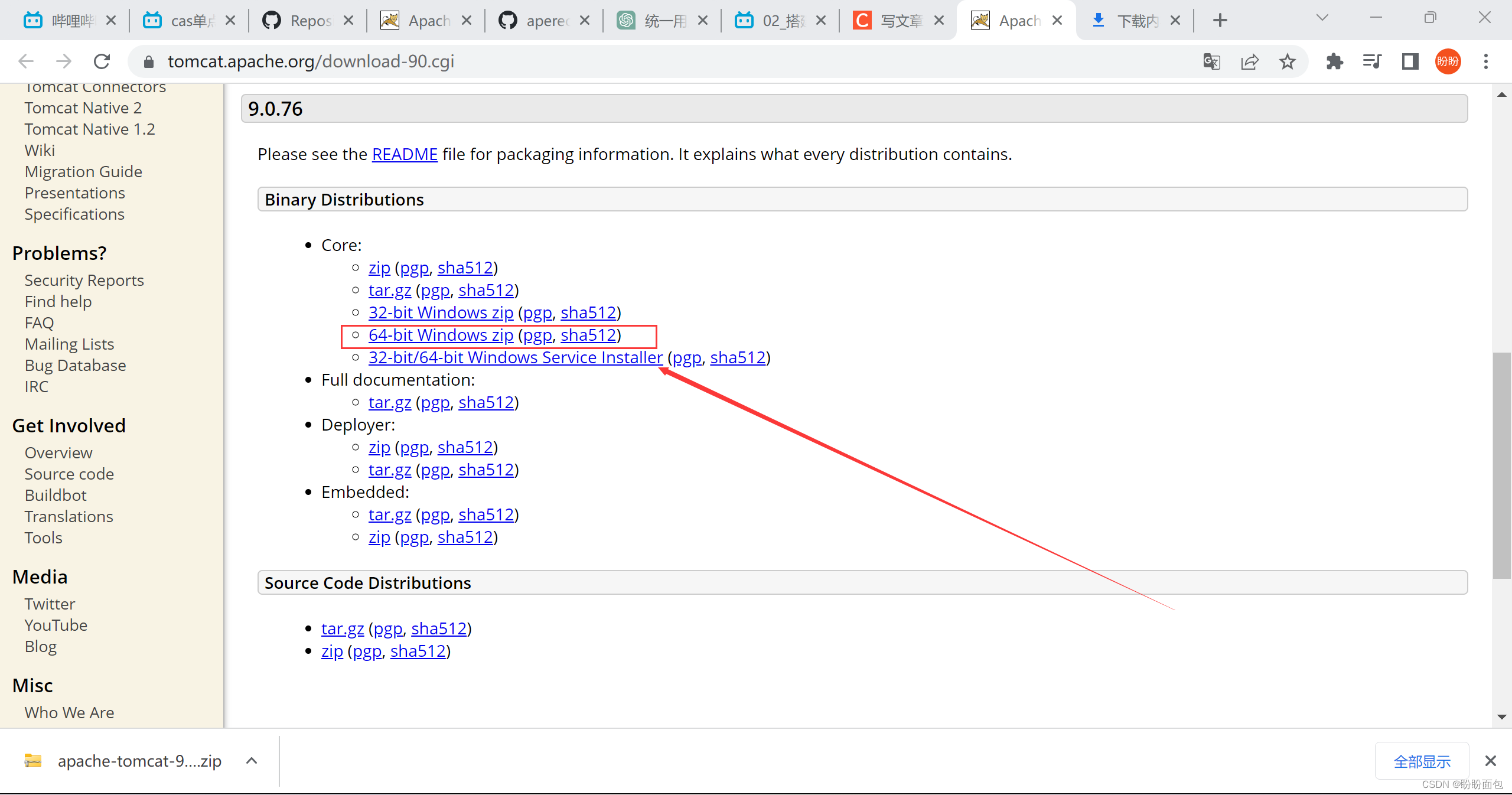
Task: Open a new tab with plus button
Action: pyautogui.click(x=1220, y=21)
